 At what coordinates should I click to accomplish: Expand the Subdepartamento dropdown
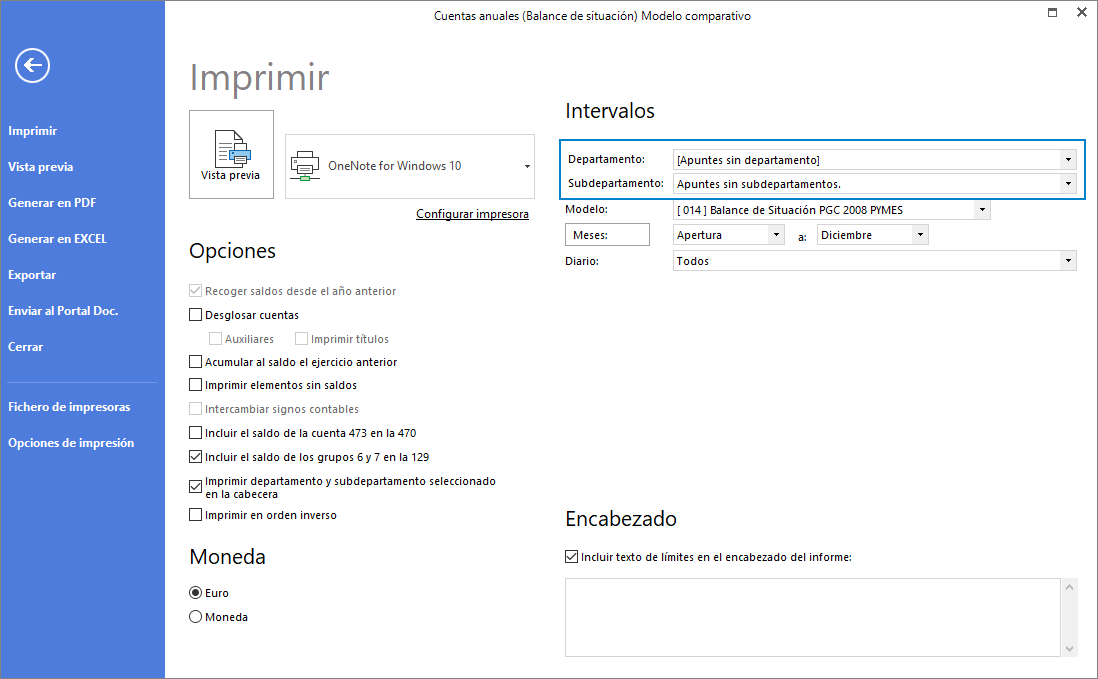coord(1068,183)
